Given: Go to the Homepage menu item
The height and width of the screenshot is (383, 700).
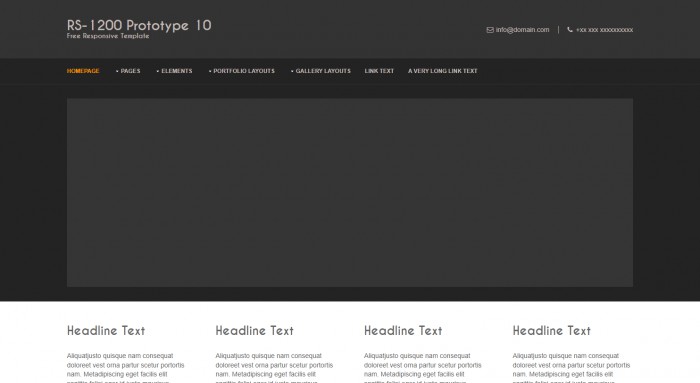Looking at the screenshot, I should click(83, 71).
